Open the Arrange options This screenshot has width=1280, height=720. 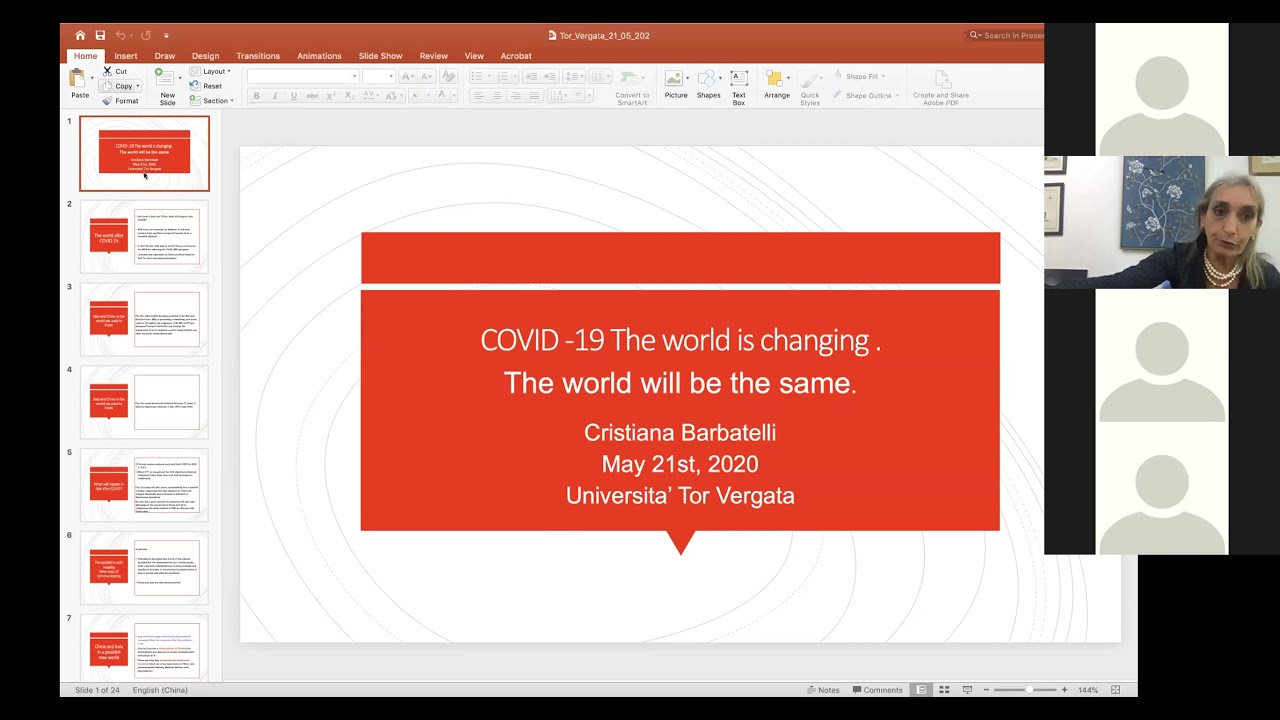[x=777, y=85]
